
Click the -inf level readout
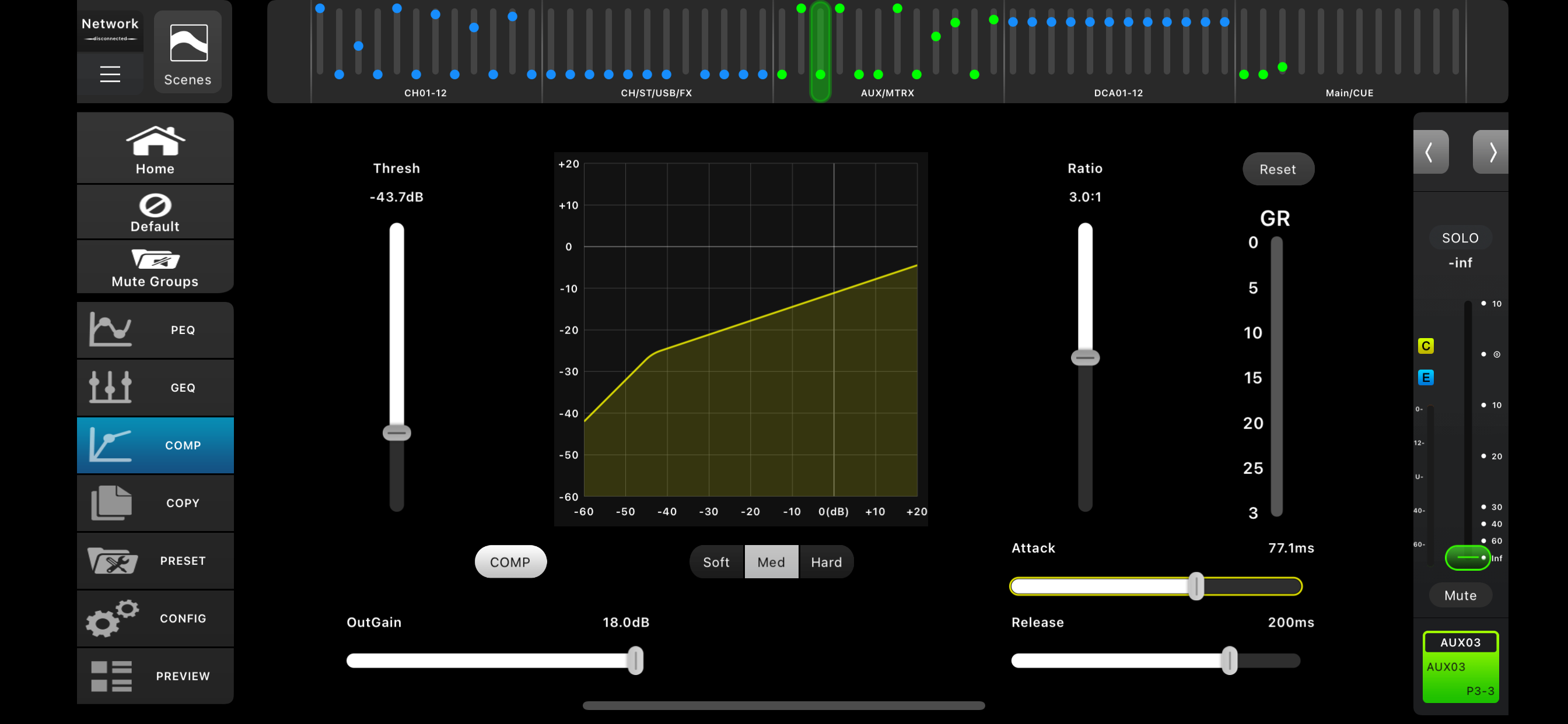click(1459, 263)
